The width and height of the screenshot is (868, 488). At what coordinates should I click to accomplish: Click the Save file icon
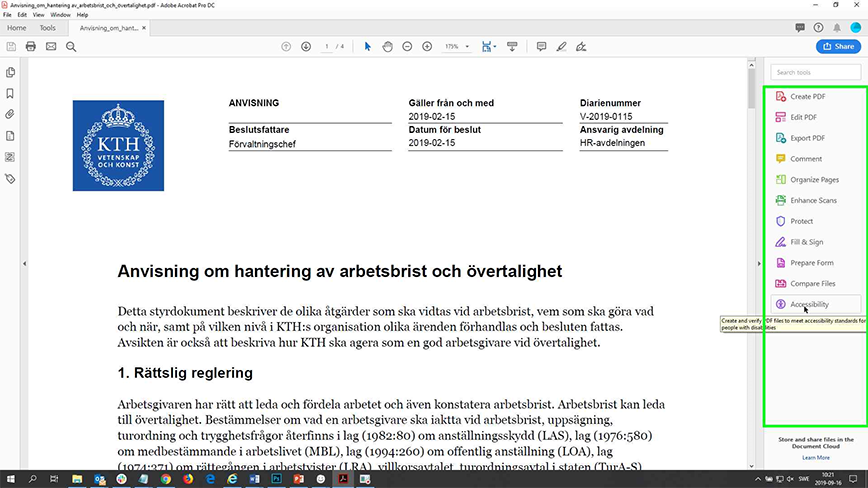pos(11,47)
